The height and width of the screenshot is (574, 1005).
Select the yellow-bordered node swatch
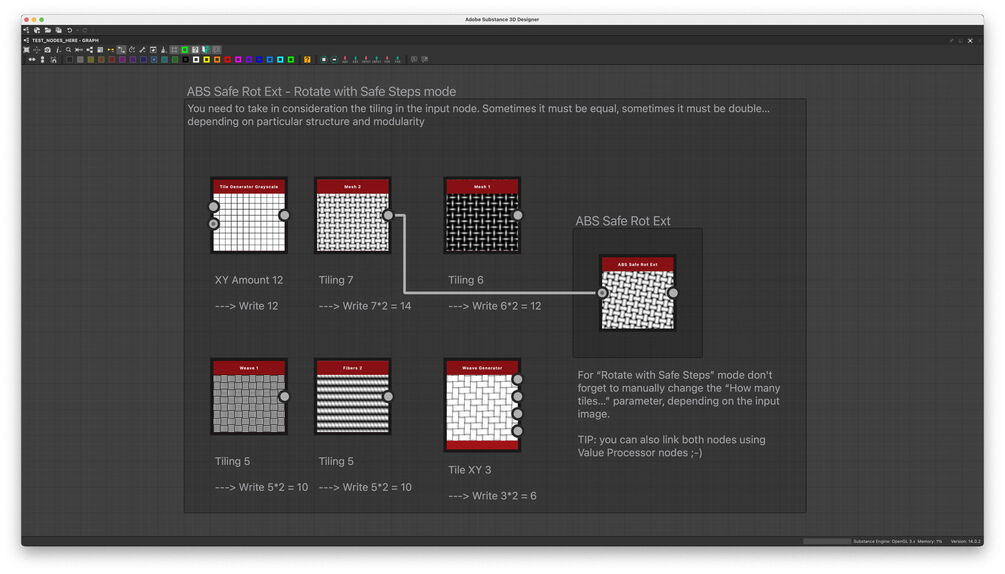pos(206,60)
